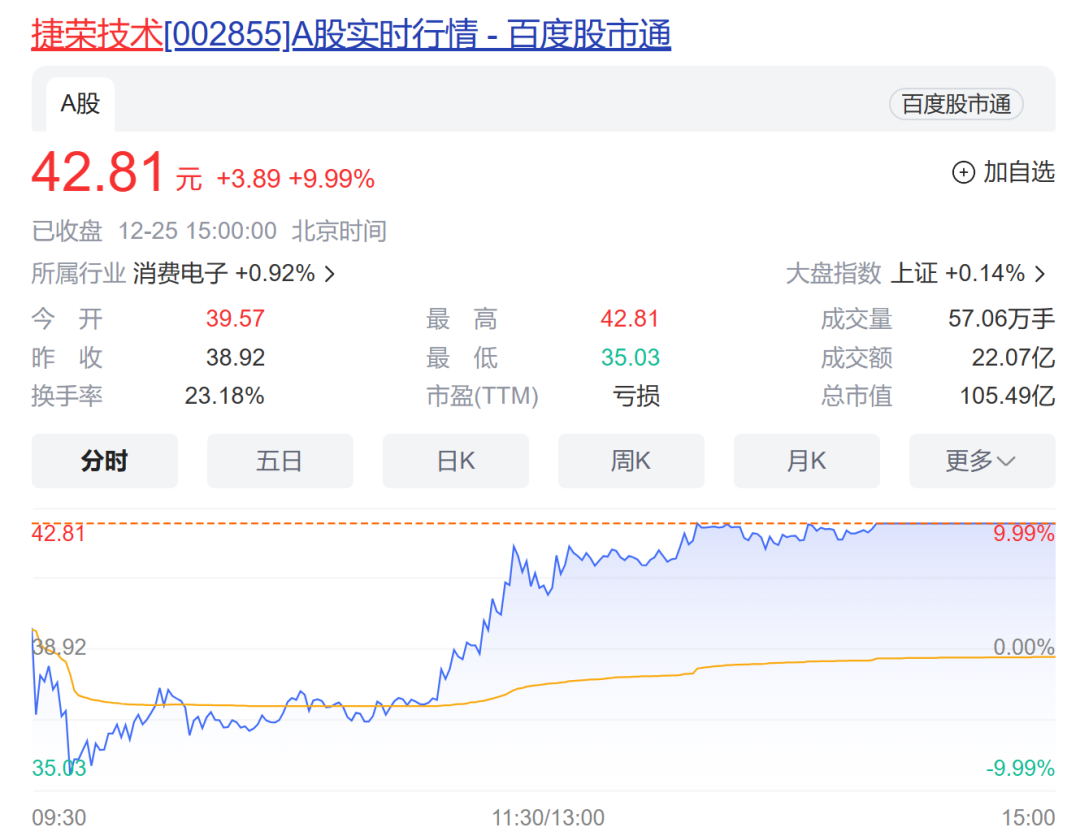This screenshot has height=836, width=1080.
Task: Click the chart's 15:00 time label
Action: pos(1028,817)
